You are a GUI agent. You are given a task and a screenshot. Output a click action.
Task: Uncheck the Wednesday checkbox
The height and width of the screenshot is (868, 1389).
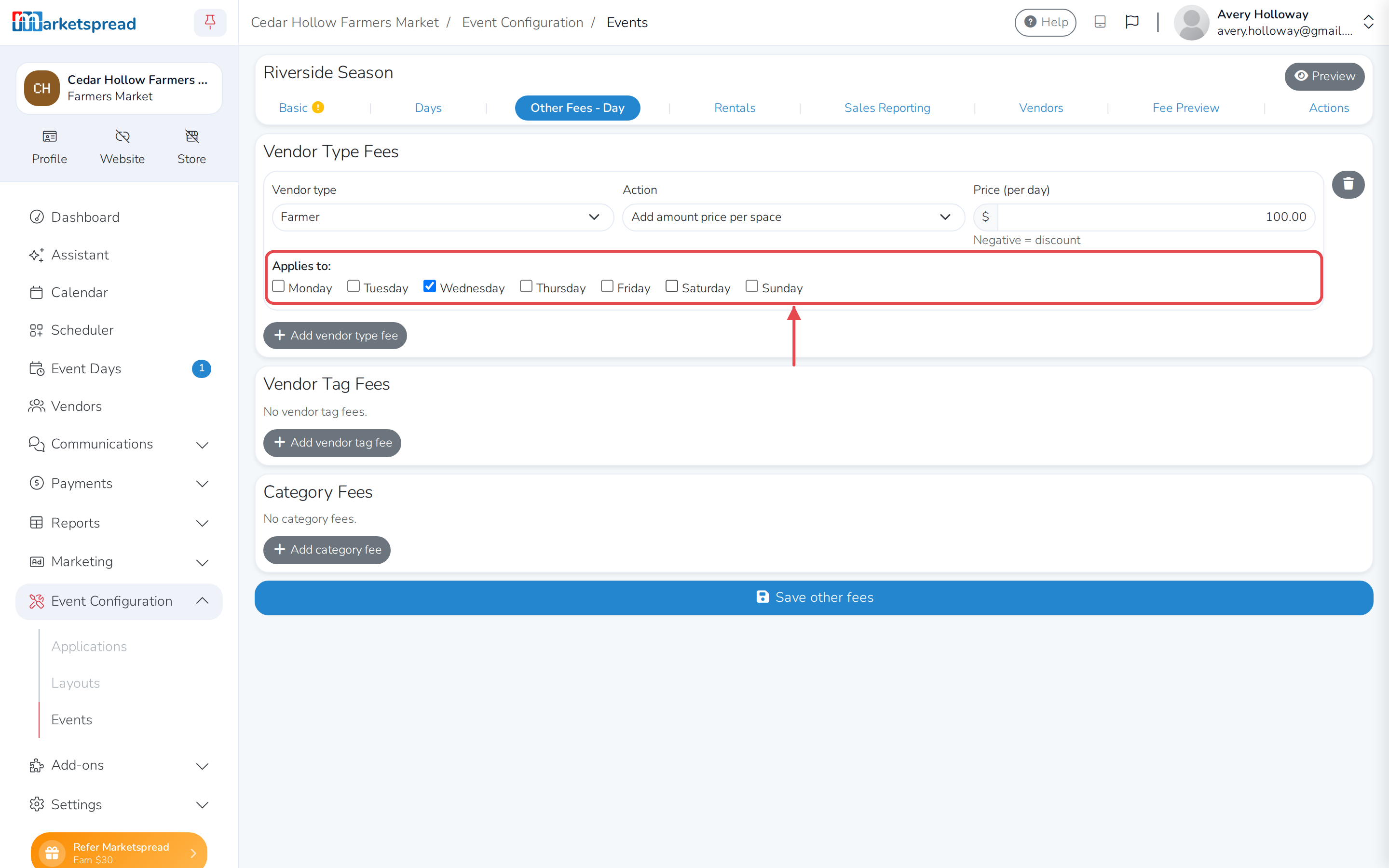point(429,286)
